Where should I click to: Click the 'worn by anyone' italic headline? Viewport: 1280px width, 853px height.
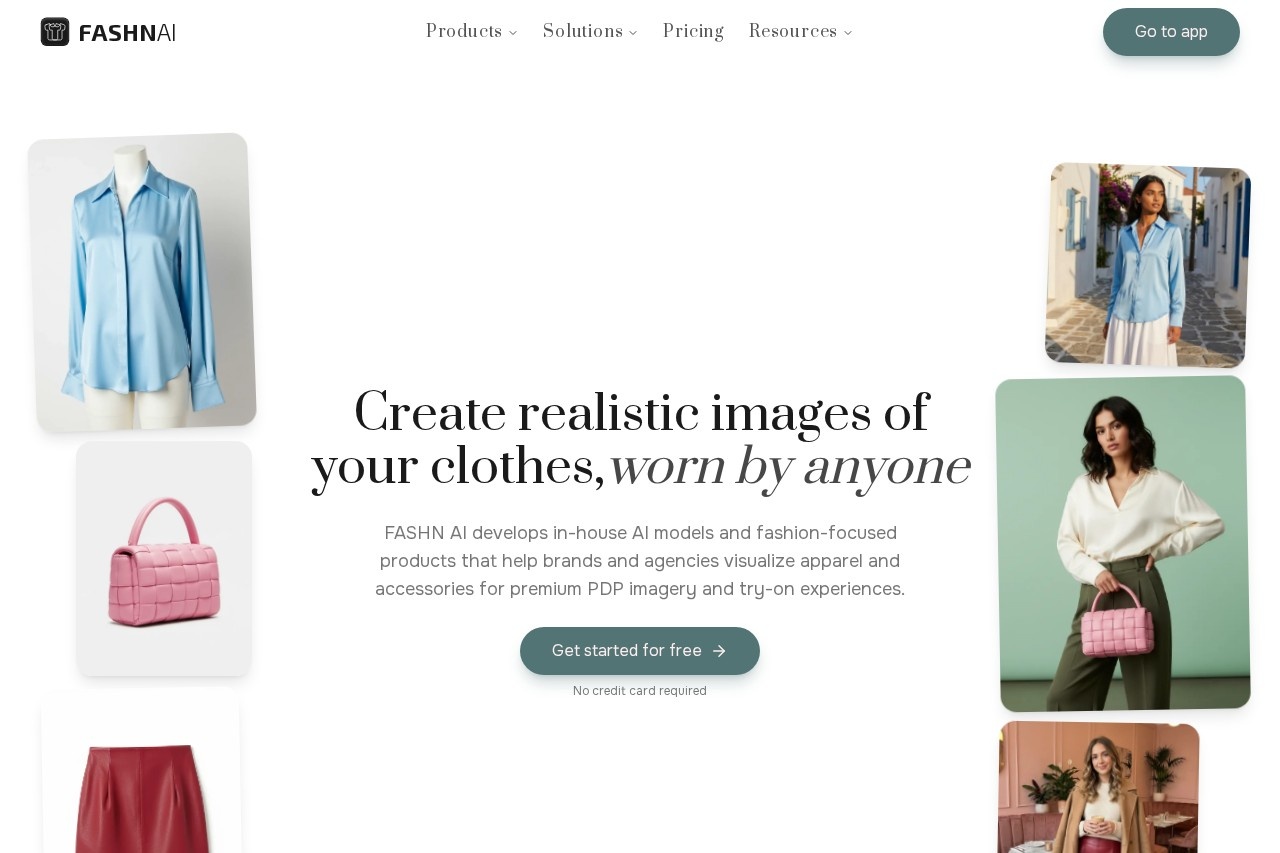[790, 467]
